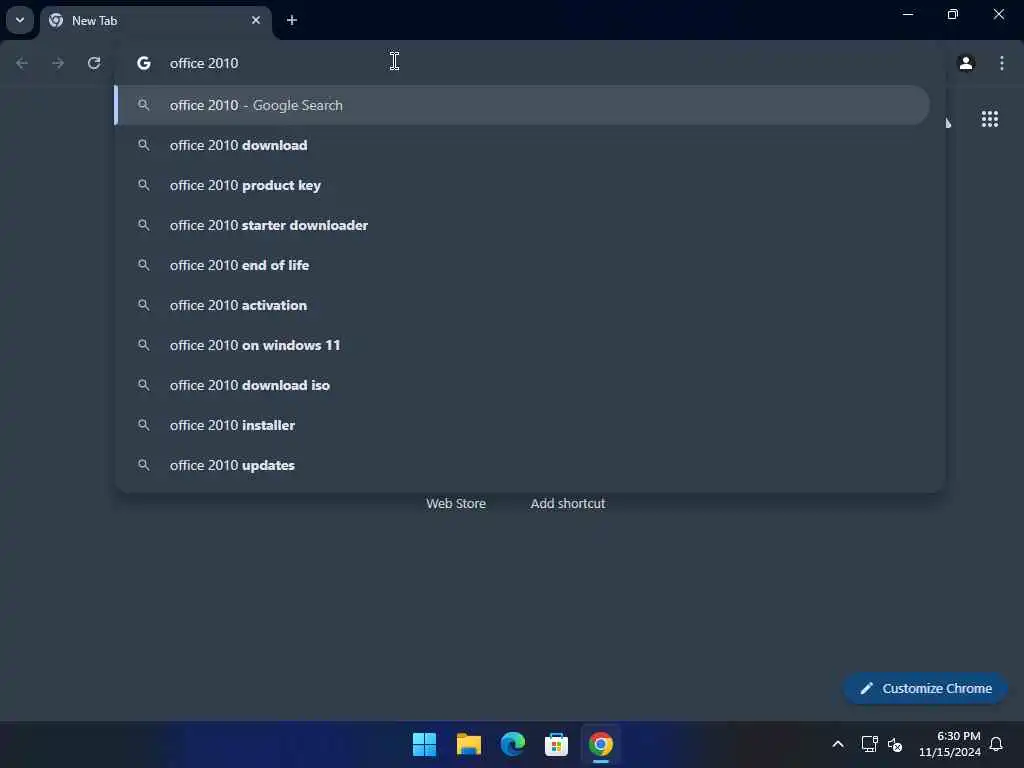Image resolution: width=1024 pixels, height=768 pixels.
Task: Click search icon beside 'office 2010 download'
Action: click(144, 145)
